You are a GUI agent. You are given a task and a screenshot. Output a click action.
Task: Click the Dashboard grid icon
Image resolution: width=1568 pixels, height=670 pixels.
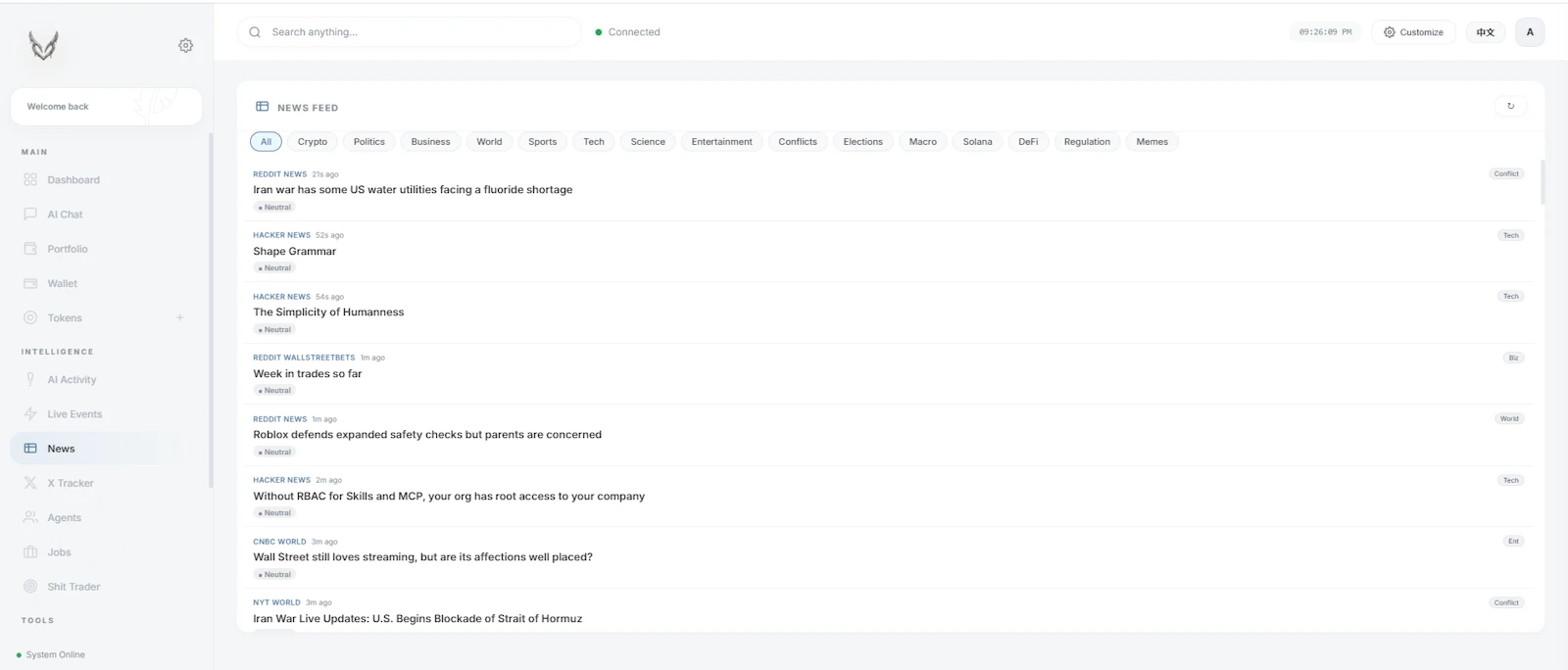coord(30,180)
